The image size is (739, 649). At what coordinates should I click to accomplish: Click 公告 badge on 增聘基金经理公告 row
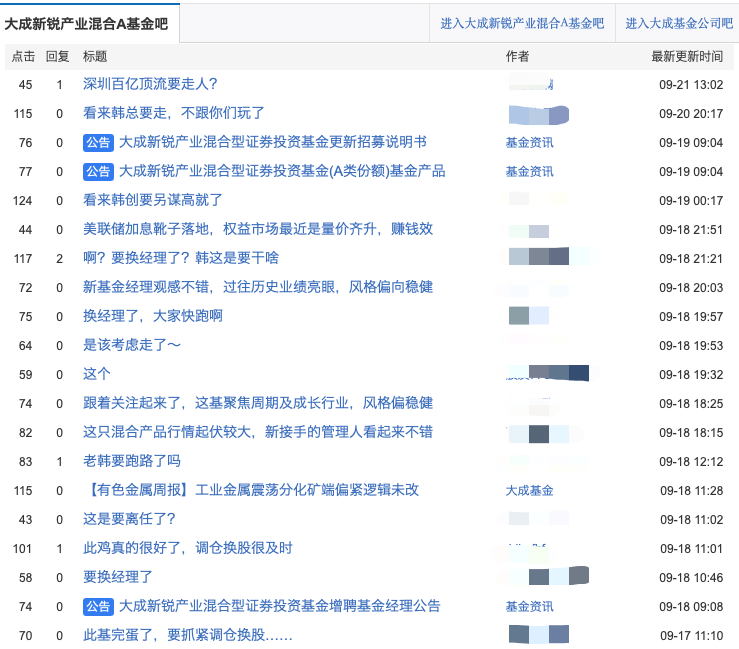pyautogui.click(x=98, y=606)
